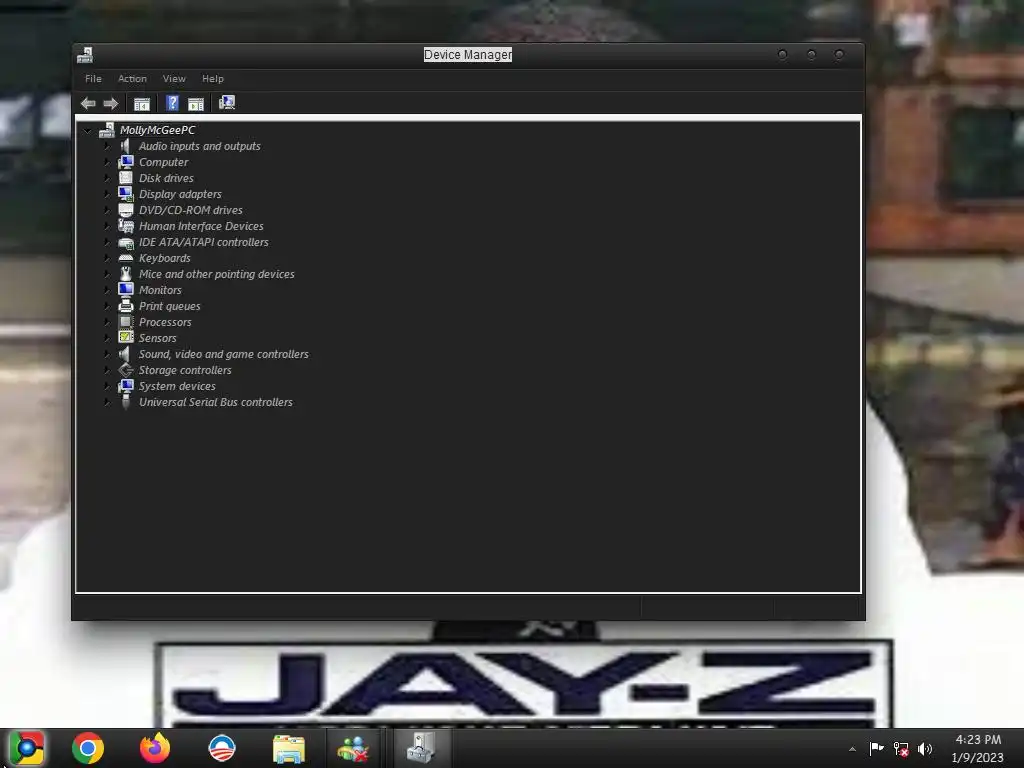Open volume speaker icon in system tray
Image resolution: width=1024 pixels, height=768 pixels.
(925, 749)
